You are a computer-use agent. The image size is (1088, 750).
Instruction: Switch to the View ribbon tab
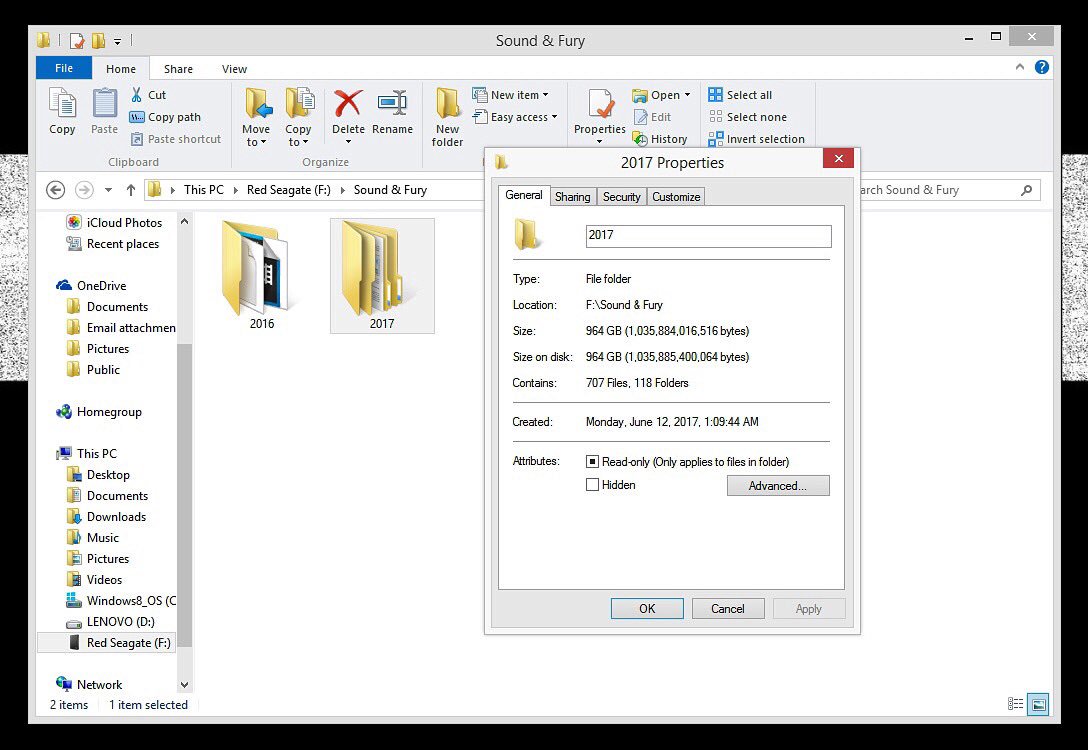pyautogui.click(x=235, y=69)
